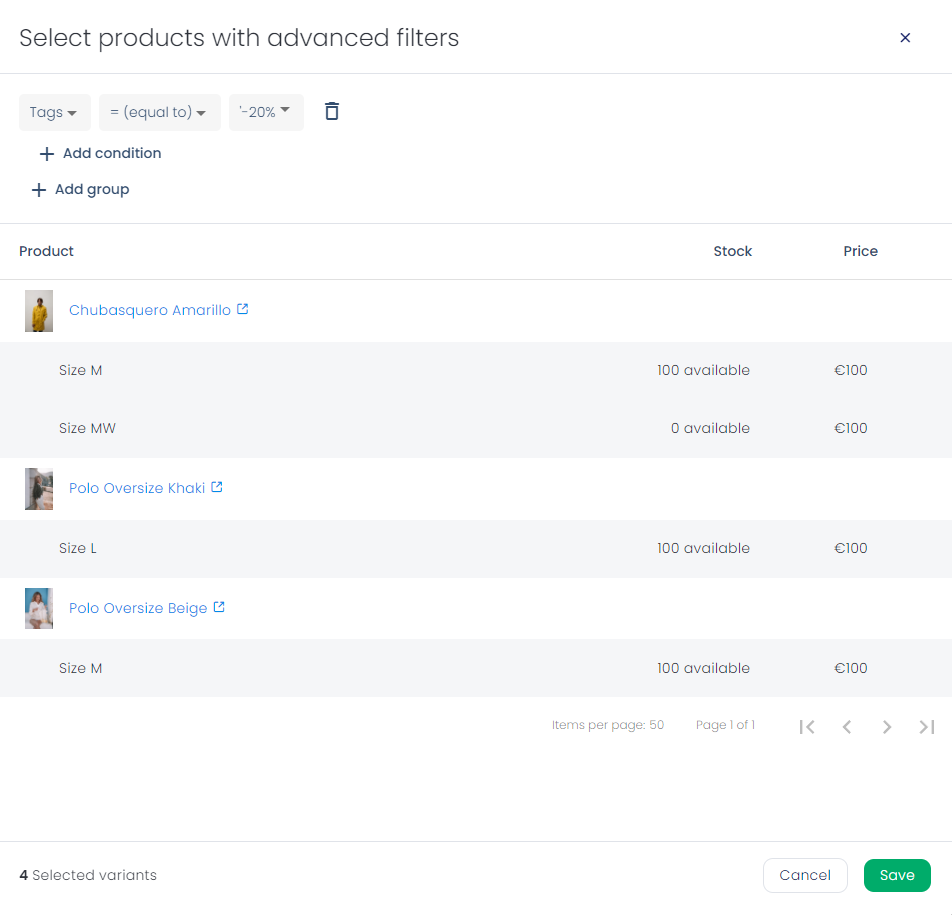This screenshot has height=915, width=952.
Task: Open the '-20% tag value dropdown
Action: tap(266, 112)
